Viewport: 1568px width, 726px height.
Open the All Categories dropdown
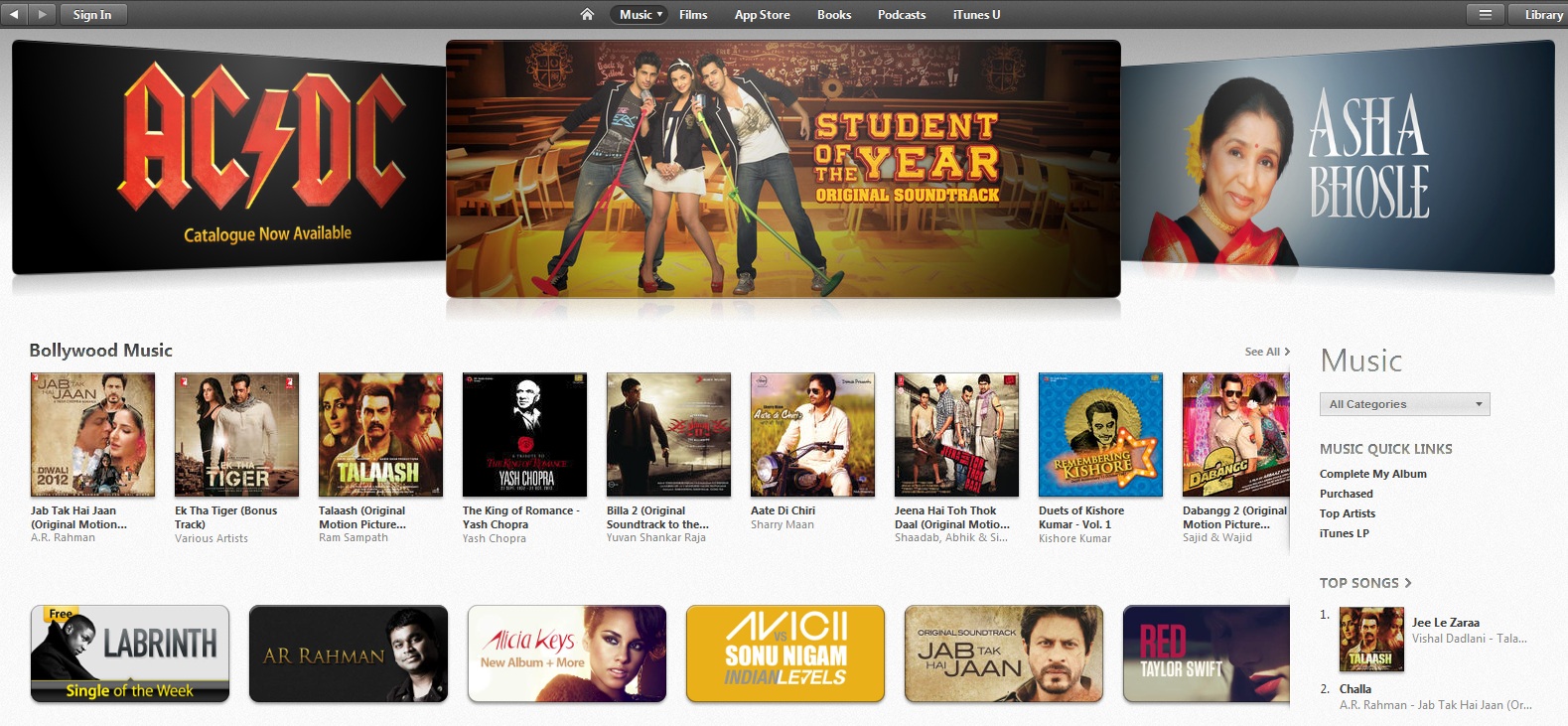click(1404, 404)
